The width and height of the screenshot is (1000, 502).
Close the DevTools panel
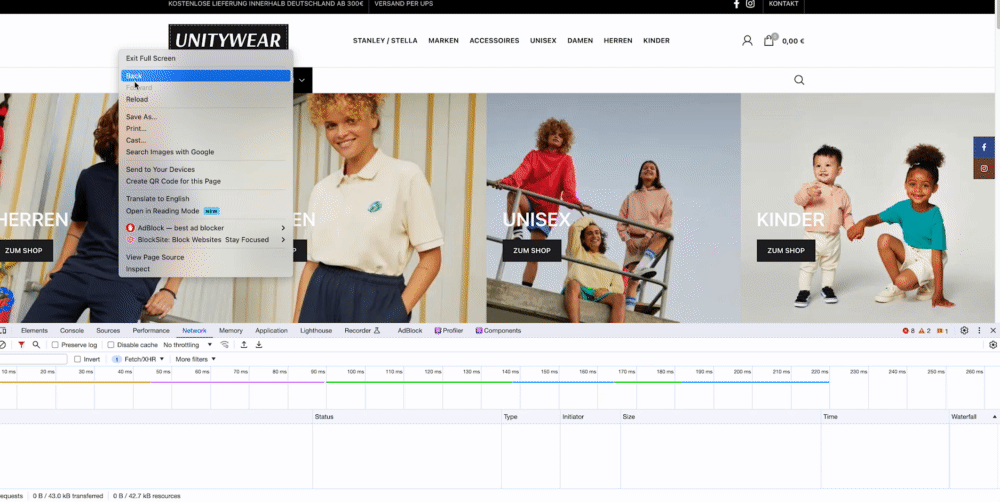pyautogui.click(x=993, y=330)
